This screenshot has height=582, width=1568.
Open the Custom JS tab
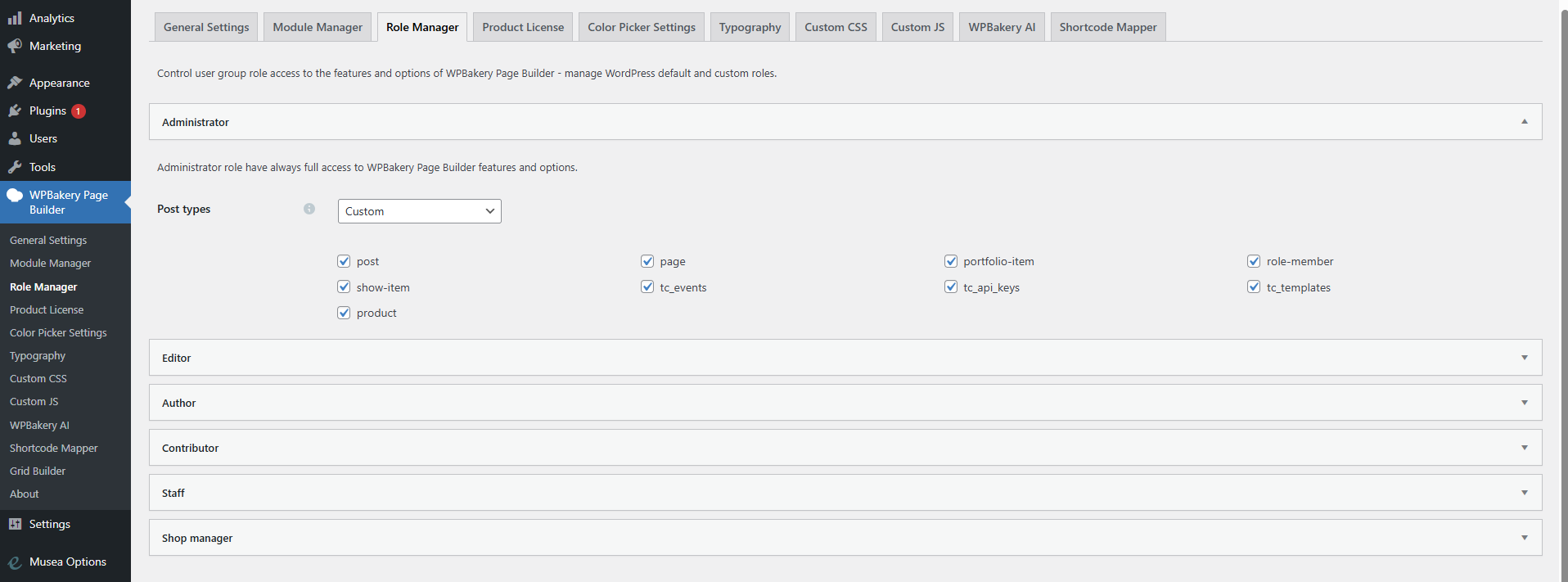click(x=917, y=27)
